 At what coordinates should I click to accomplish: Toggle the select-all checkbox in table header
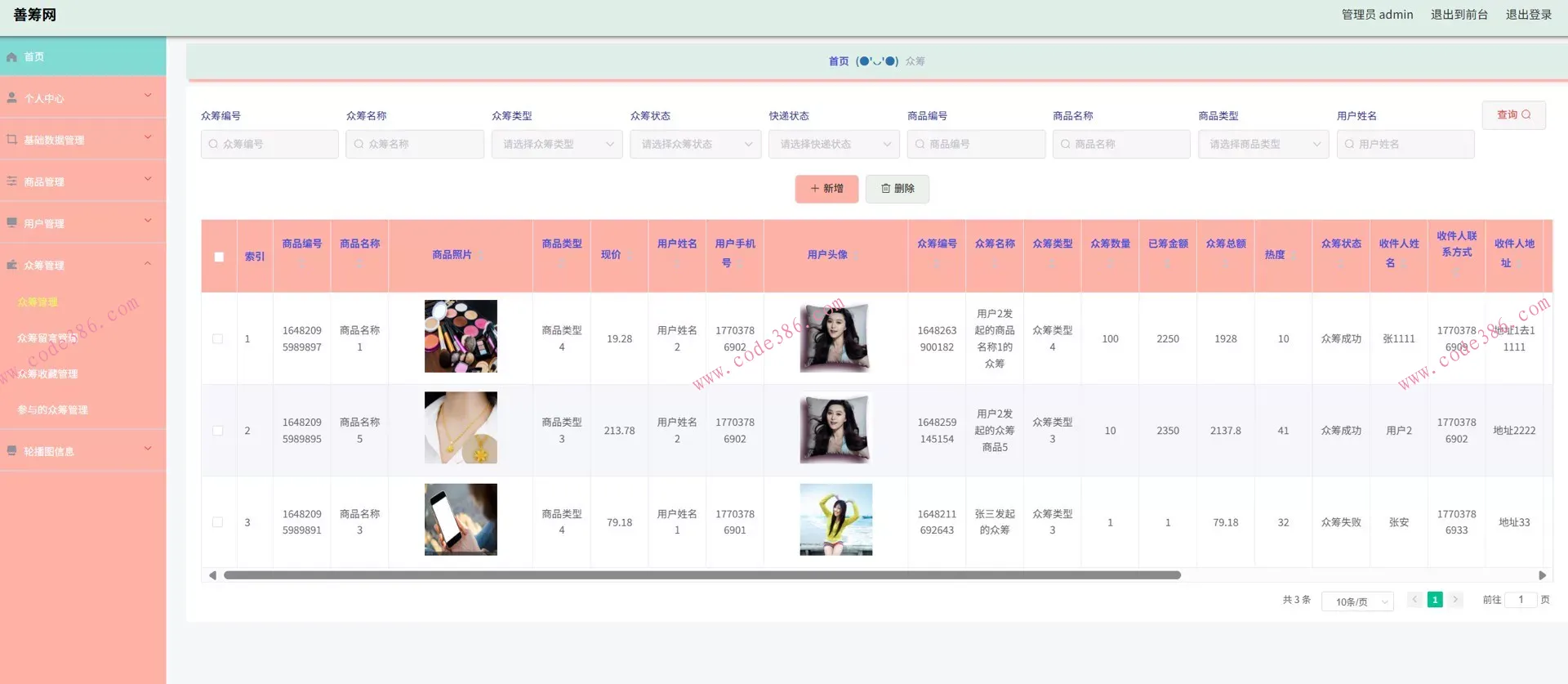point(219,257)
